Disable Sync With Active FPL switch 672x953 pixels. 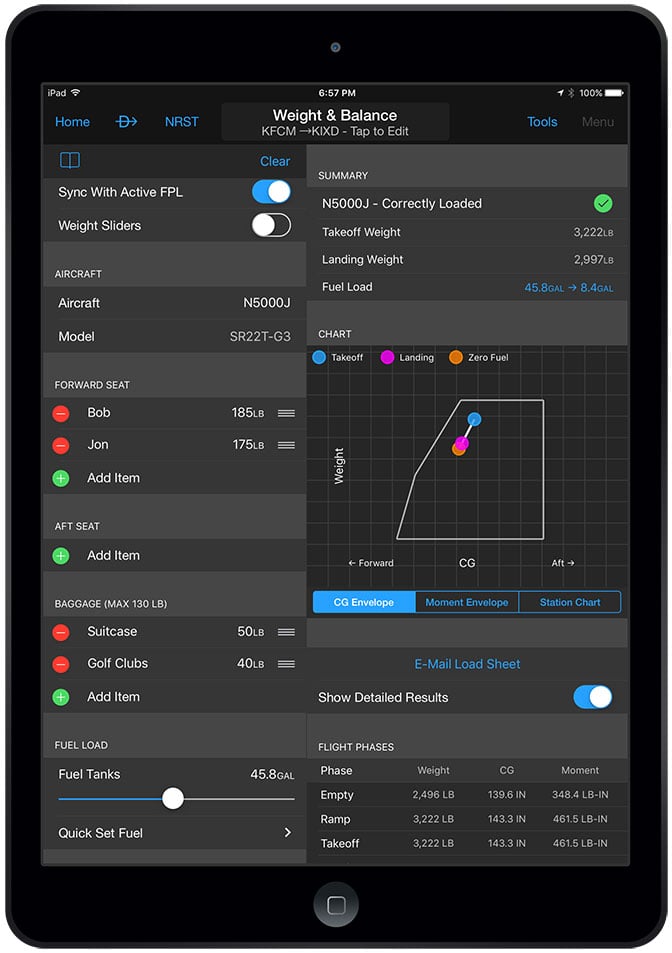tap(271, 192)
